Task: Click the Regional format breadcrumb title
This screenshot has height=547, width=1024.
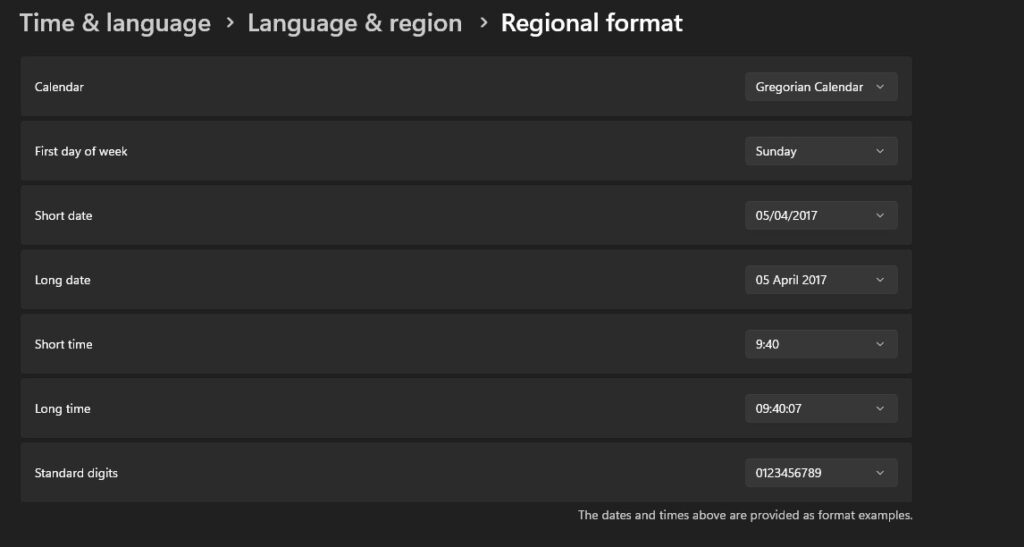Action: 591,23
